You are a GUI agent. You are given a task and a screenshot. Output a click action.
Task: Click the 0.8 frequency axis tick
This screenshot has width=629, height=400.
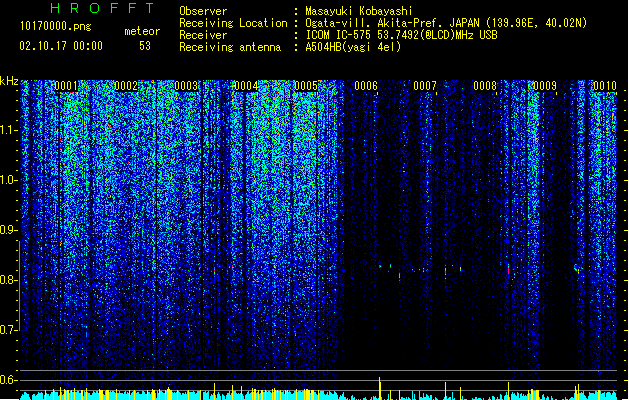tap(9, 280)
